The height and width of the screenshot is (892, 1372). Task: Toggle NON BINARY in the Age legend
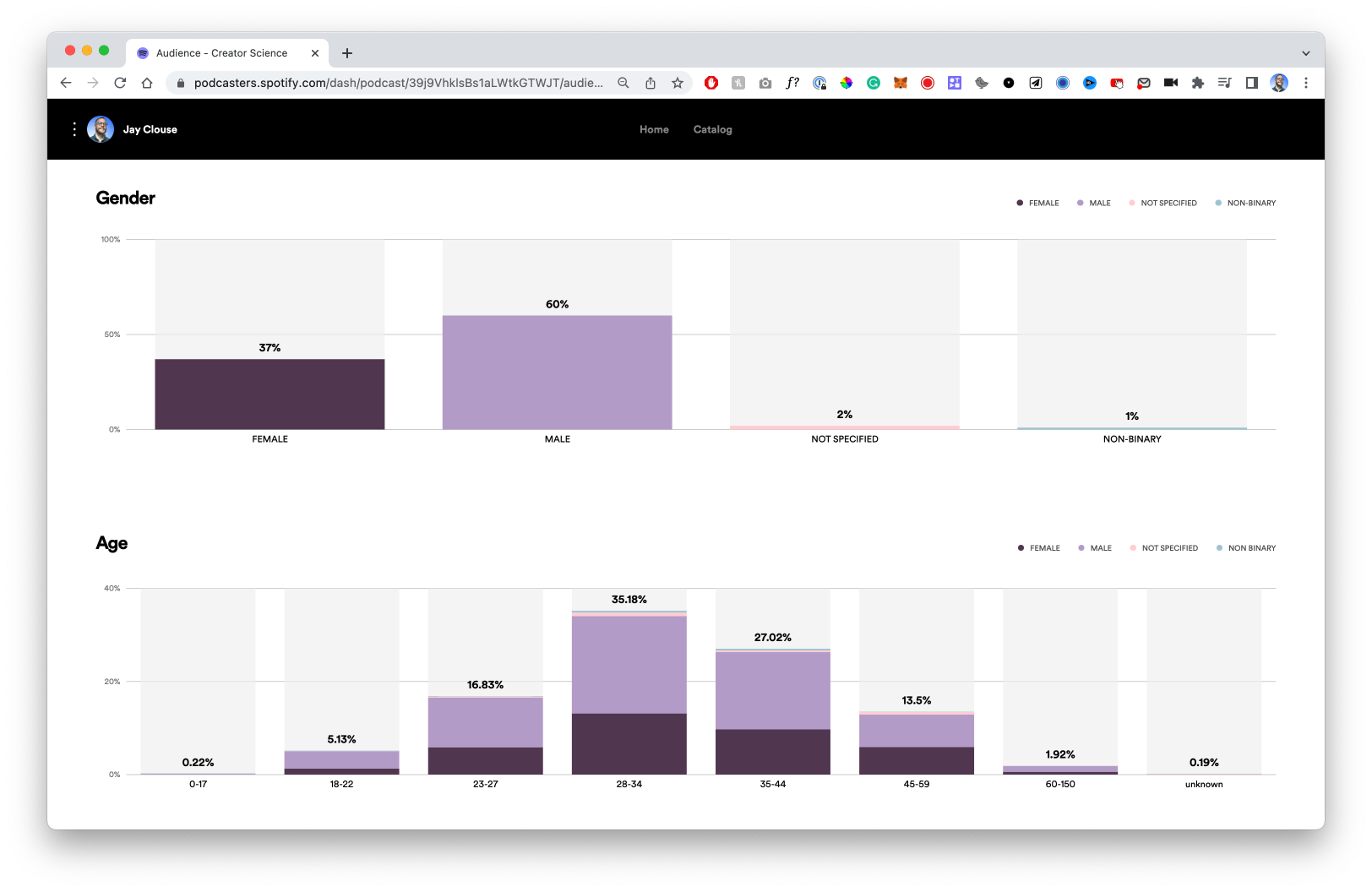tap(1246, 548)
